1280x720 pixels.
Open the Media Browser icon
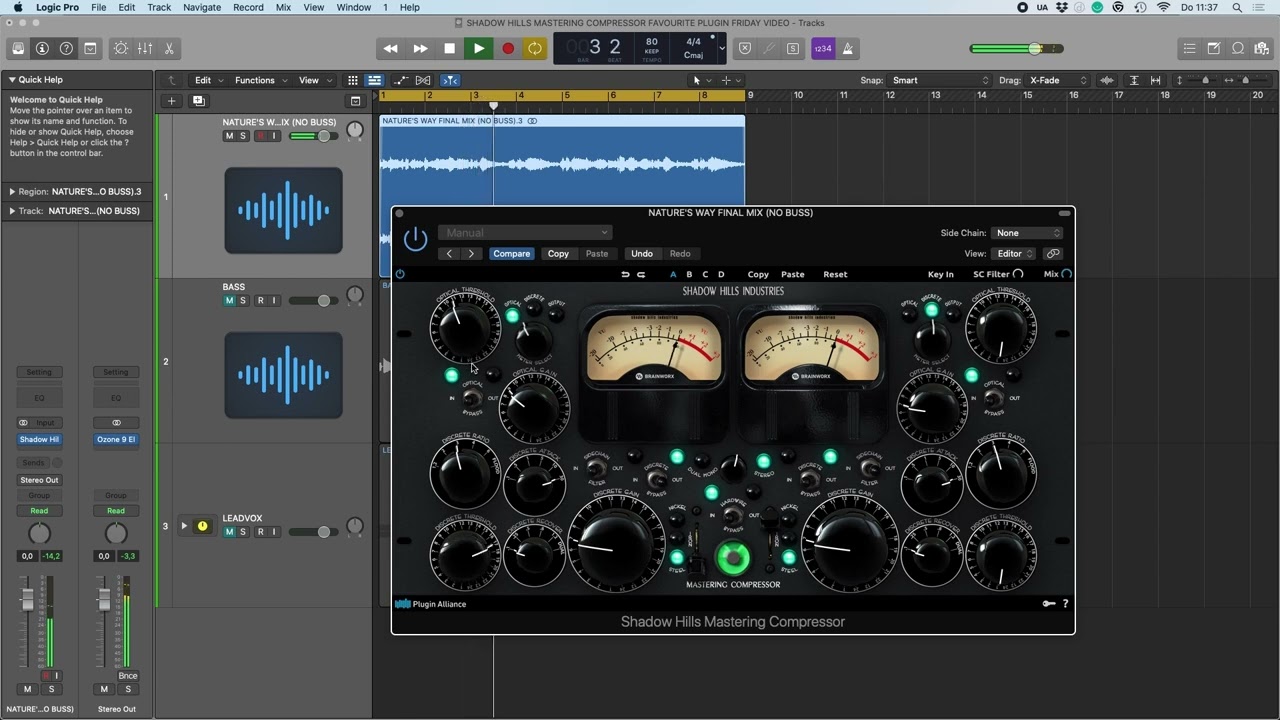[x=1262, y=48]
